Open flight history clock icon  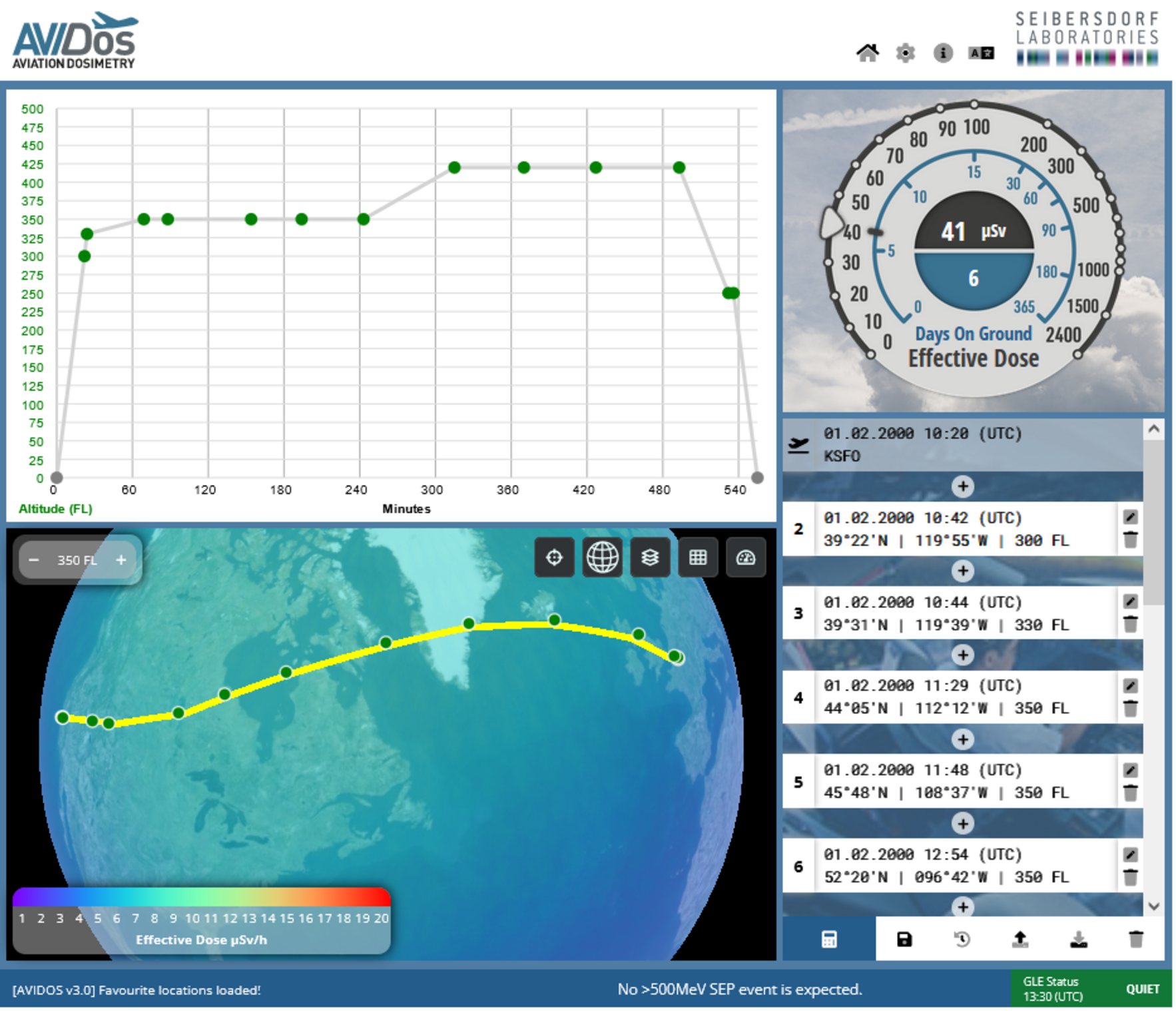point(962,939)
